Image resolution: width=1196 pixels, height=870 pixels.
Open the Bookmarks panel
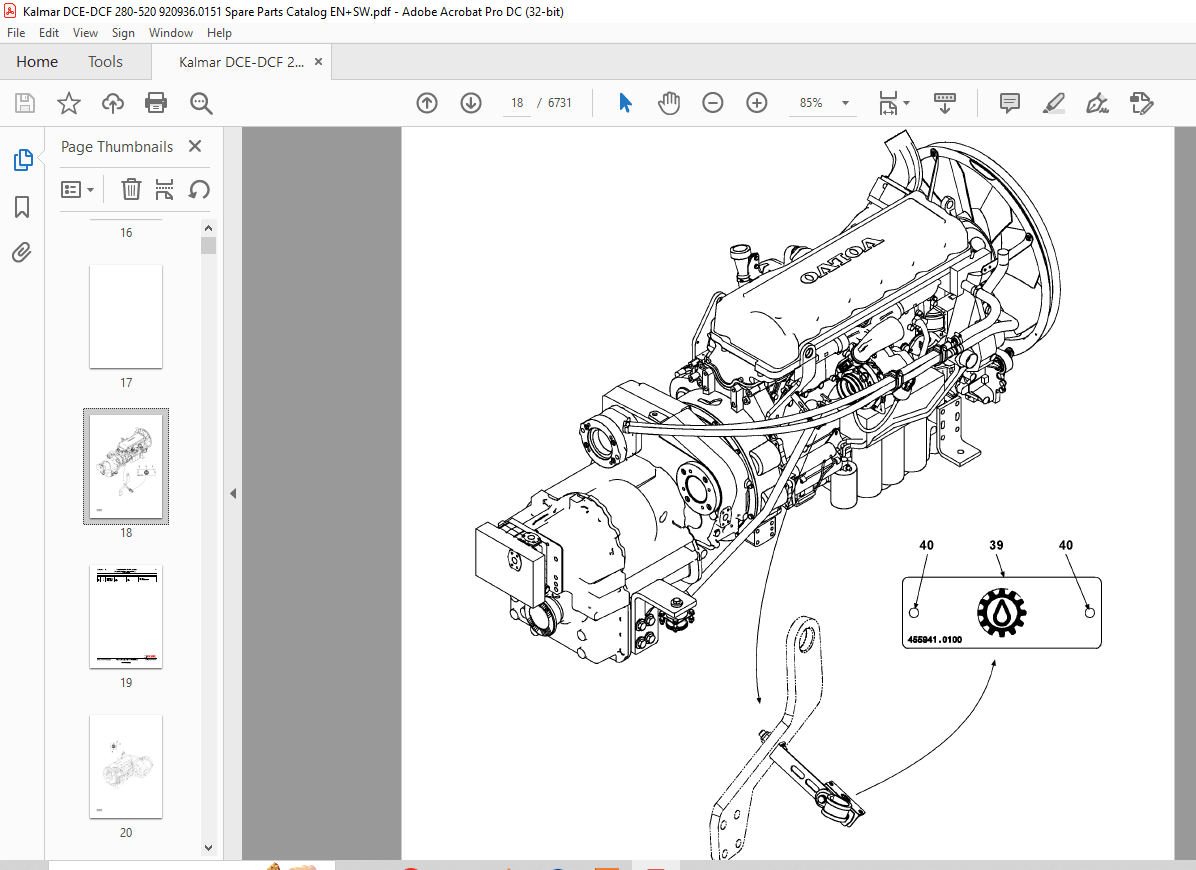(22, 207)
